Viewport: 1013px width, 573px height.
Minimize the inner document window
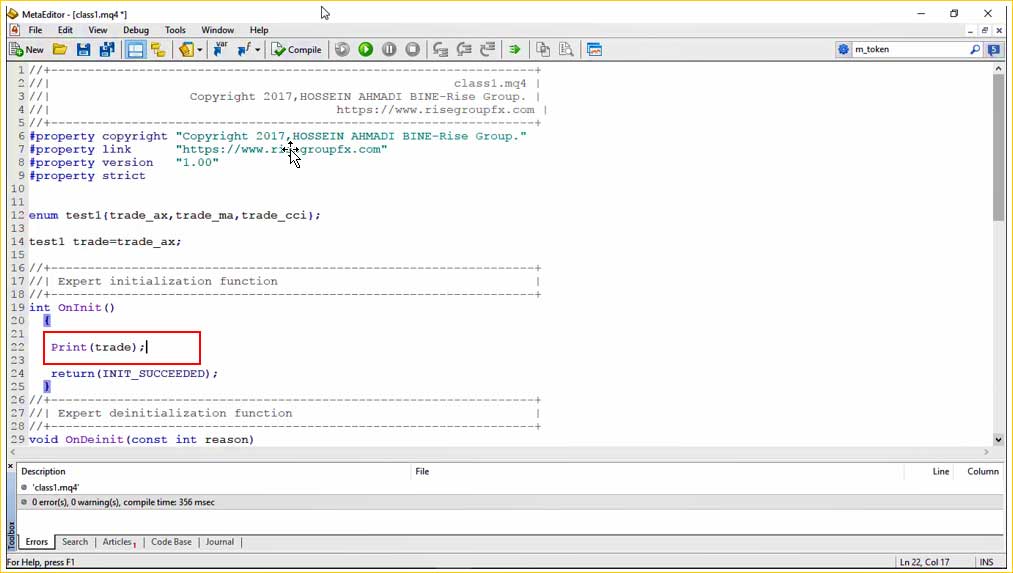tap(970, 30)
